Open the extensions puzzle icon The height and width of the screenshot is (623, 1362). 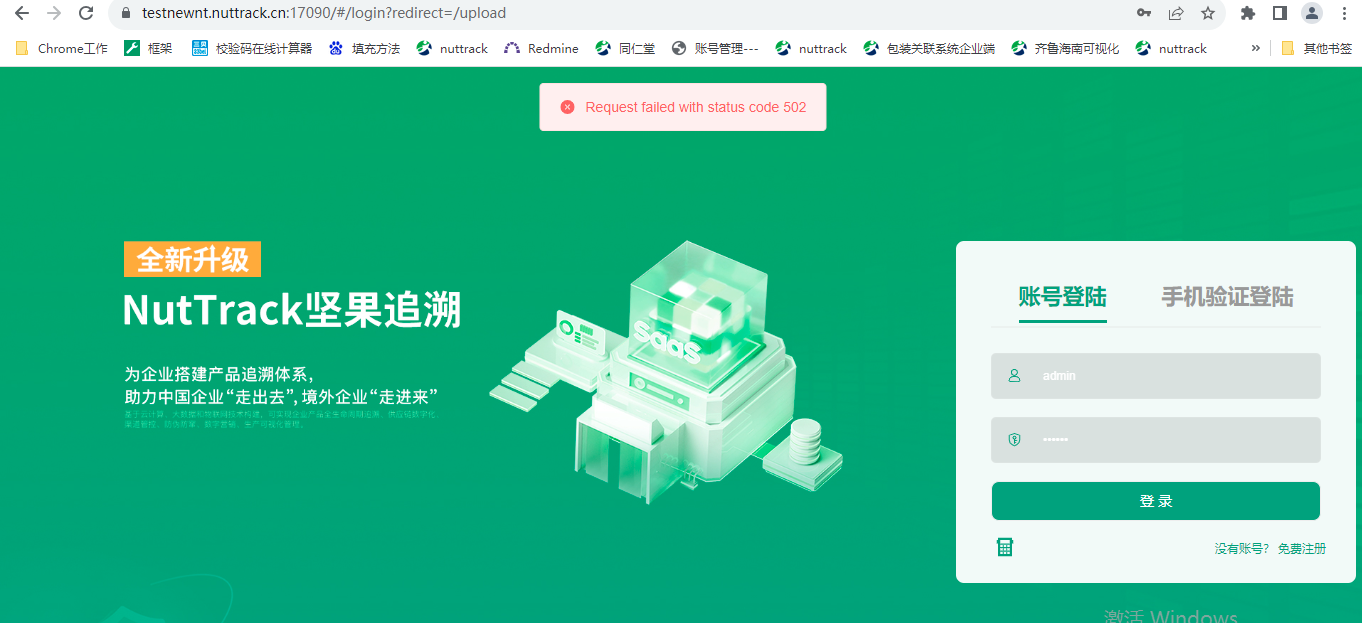point(1248,13)
